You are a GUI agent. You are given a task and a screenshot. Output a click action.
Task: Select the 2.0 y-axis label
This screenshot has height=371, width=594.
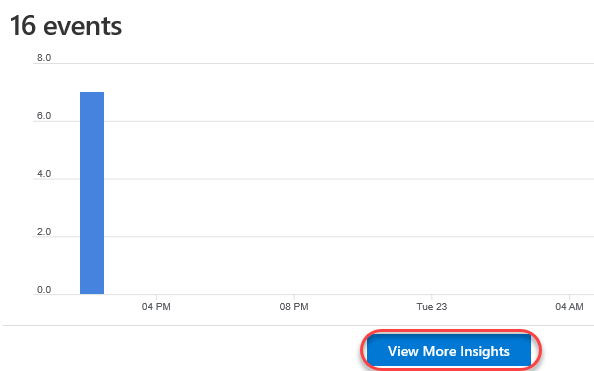click(44, 232)
